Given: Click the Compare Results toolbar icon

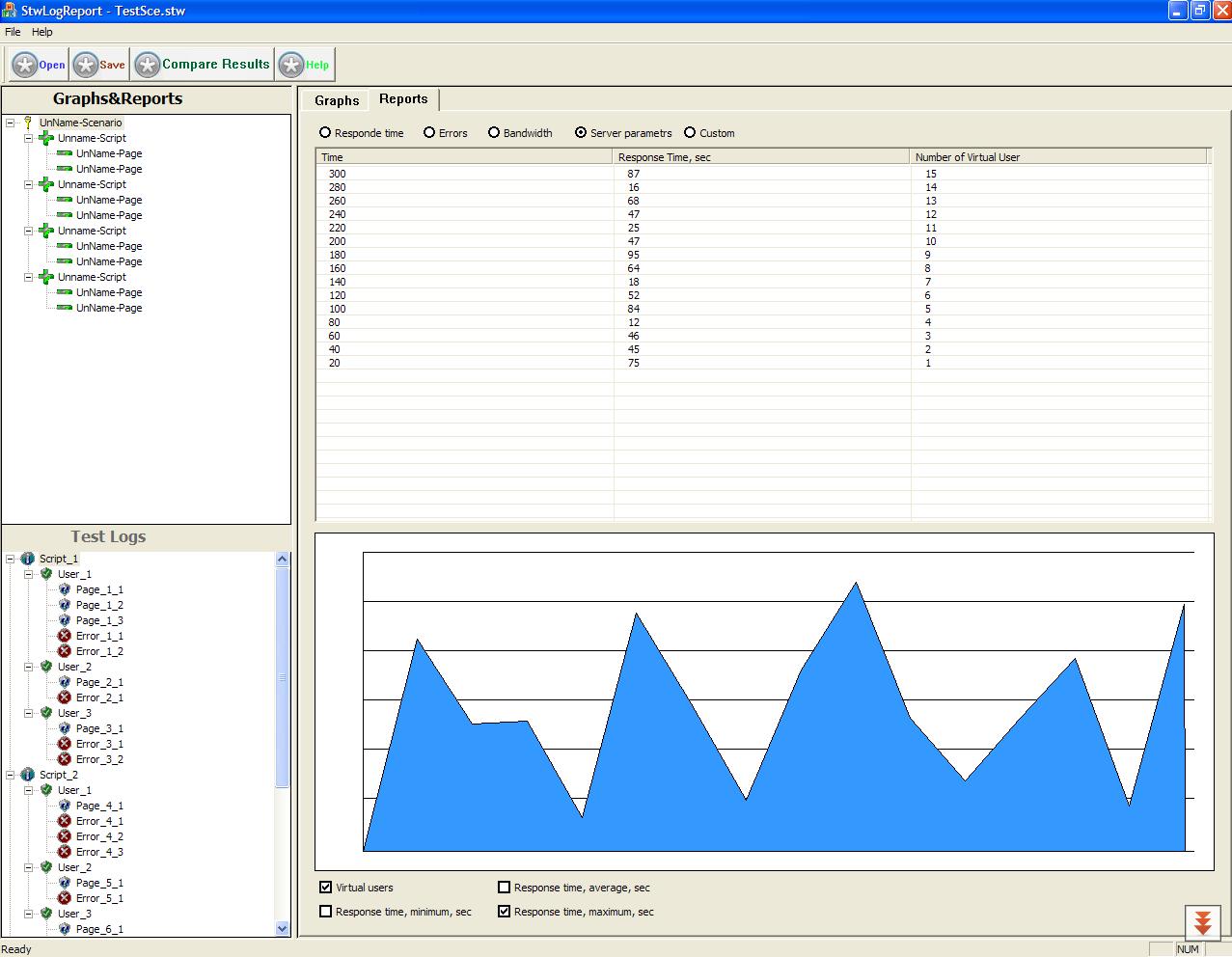Looking at the screenshot, I should [x=148, y=66].
